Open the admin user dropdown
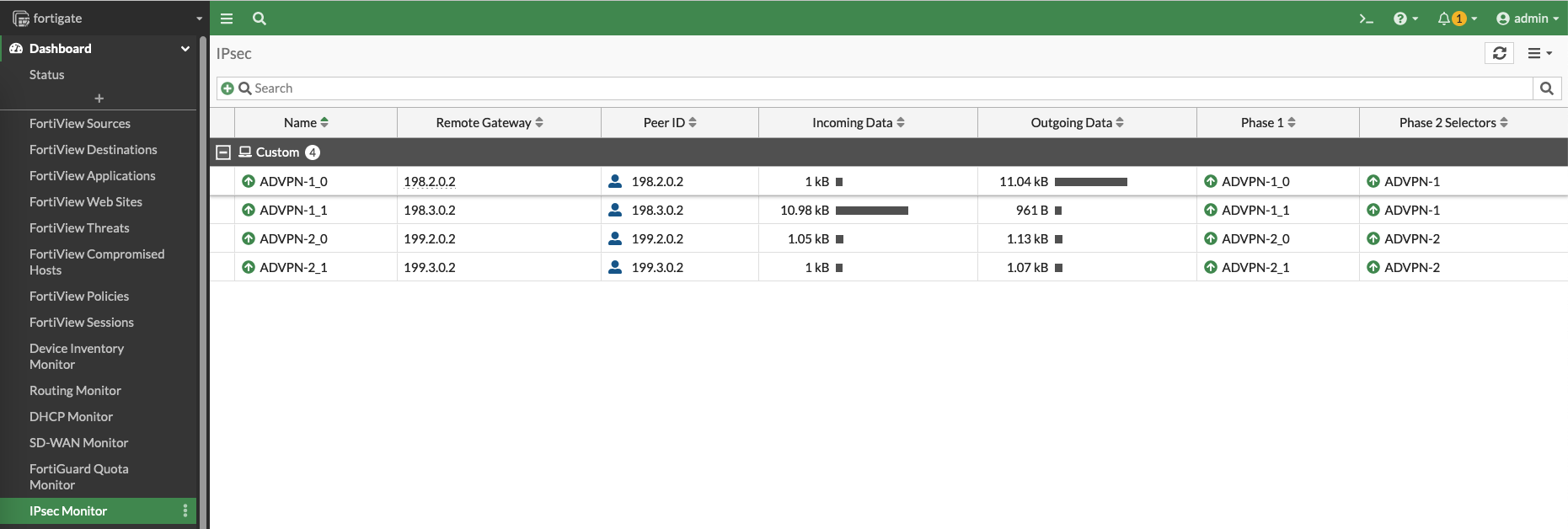1568x529 pixels. (1527, 19)
